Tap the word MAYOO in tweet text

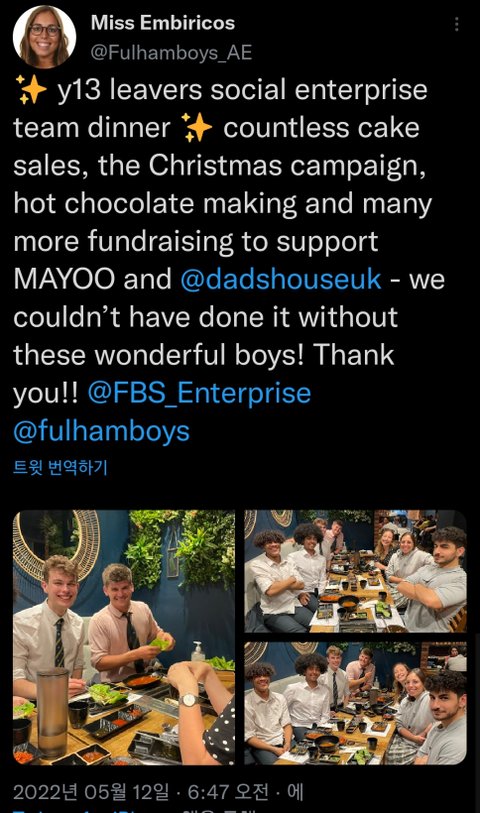pos(64,279)
